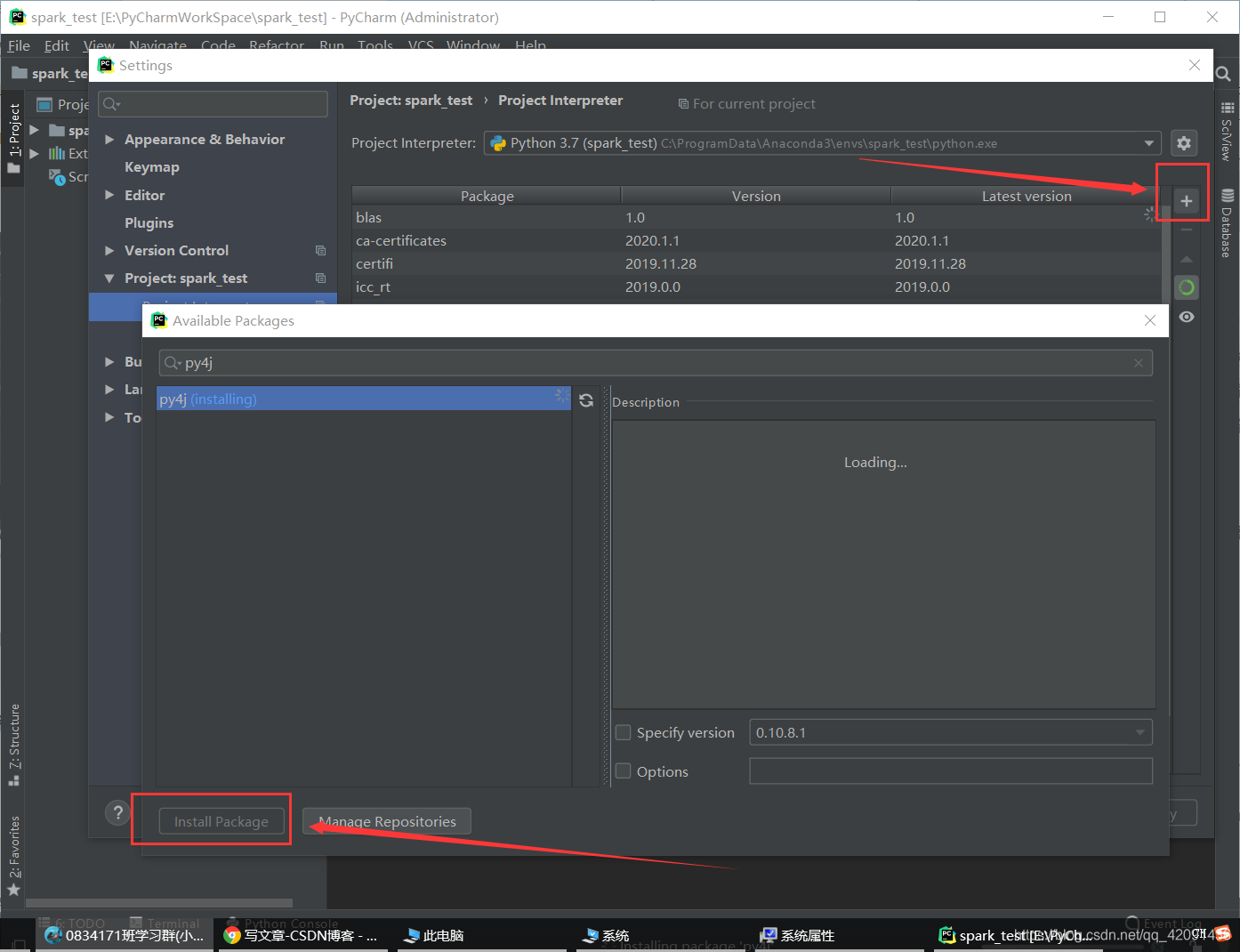Click the upgrade package up-arrow icon
The height and width of the screenshot is (952, 1240).
pyautogui.click(x=1186, y=259)
